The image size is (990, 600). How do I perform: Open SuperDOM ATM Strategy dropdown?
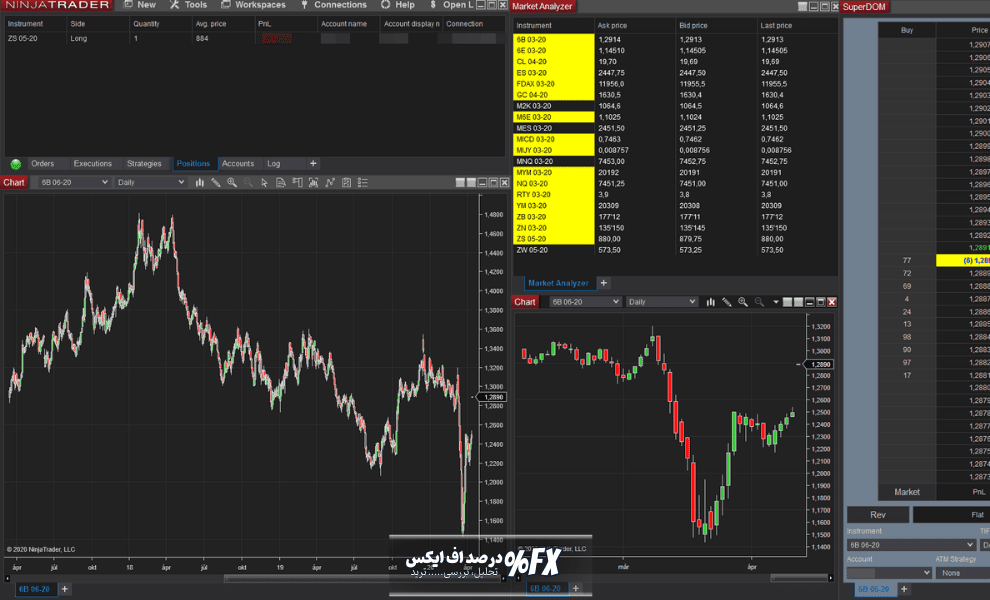coord(963,573)
